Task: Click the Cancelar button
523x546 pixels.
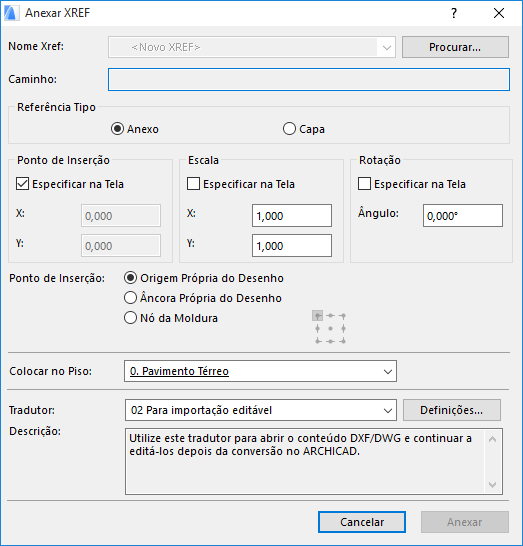Action: [x=362, y=522]
